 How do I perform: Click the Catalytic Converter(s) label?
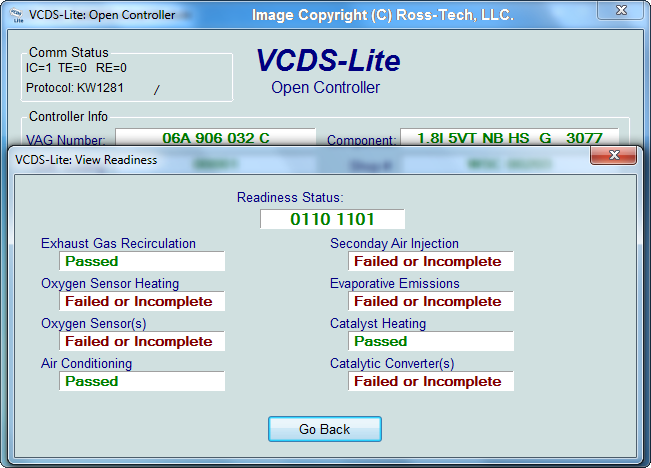[x=392, y=363]
